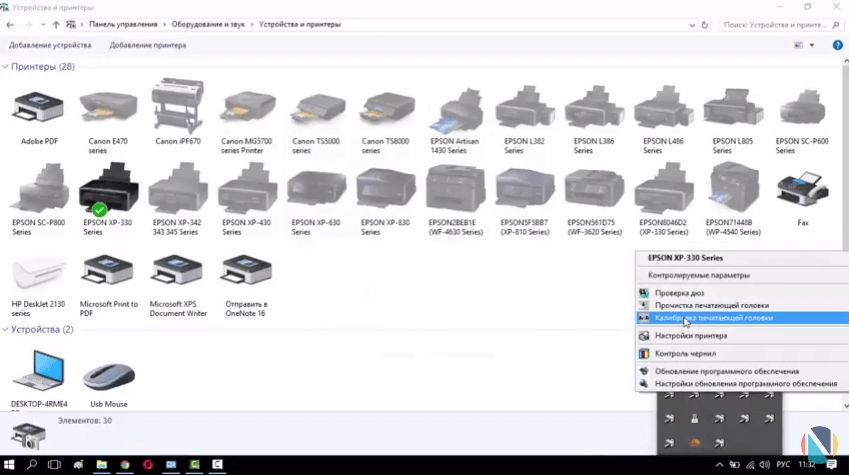The width and height of the screenshot is (849, 475).
Task: Select the HP DeskJet 2130 series printer
Action: (x=39, y=272)
